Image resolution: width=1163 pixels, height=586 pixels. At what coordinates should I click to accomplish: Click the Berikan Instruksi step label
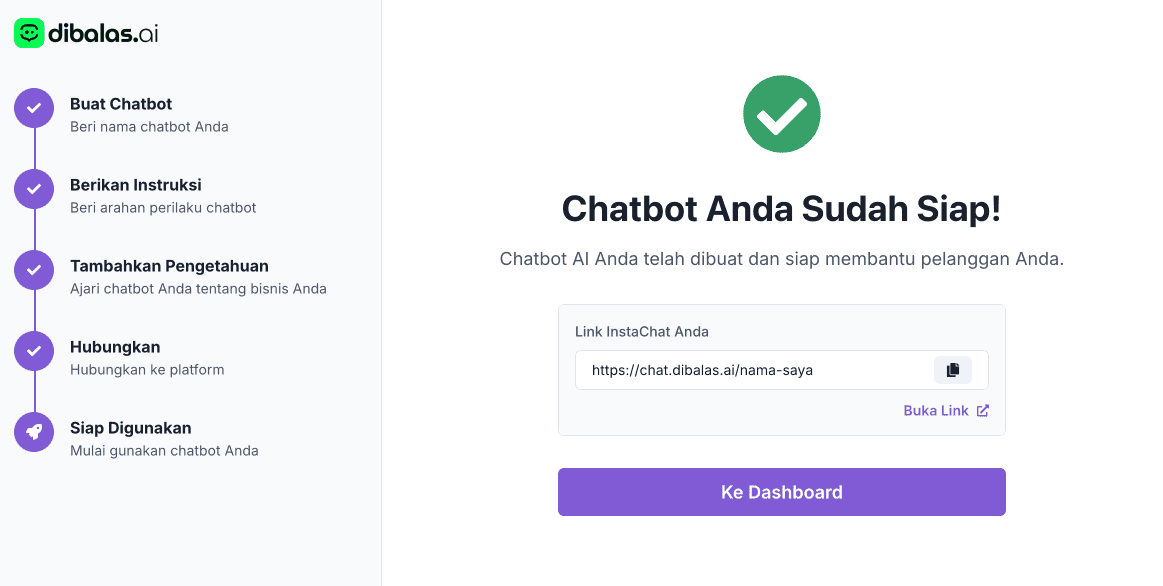click(135, 185)
